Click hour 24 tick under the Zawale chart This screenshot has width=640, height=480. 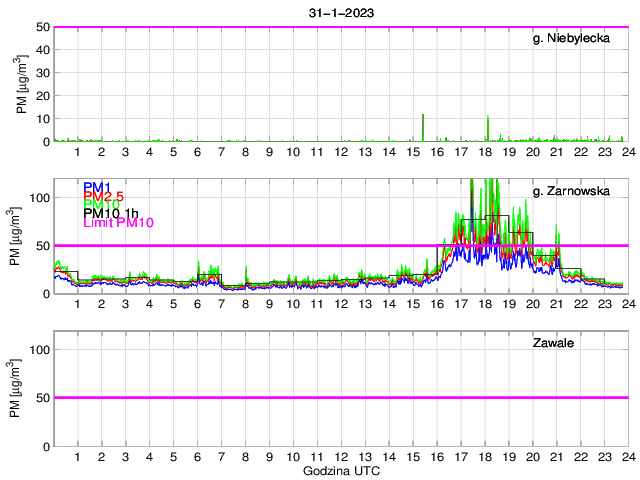click(627, 456)
